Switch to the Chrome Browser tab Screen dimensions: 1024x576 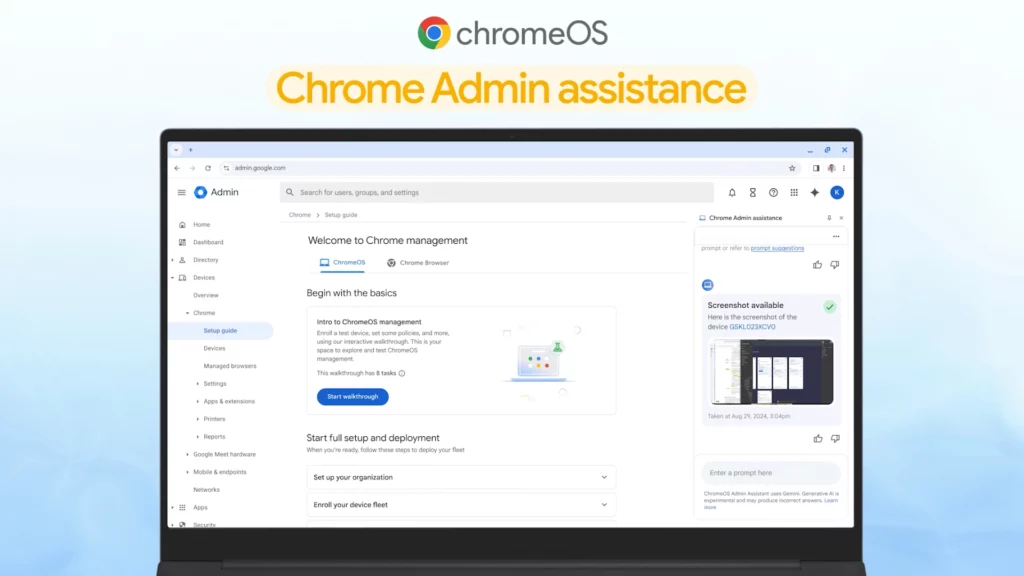pyautogui.click(x=418, y=263)
